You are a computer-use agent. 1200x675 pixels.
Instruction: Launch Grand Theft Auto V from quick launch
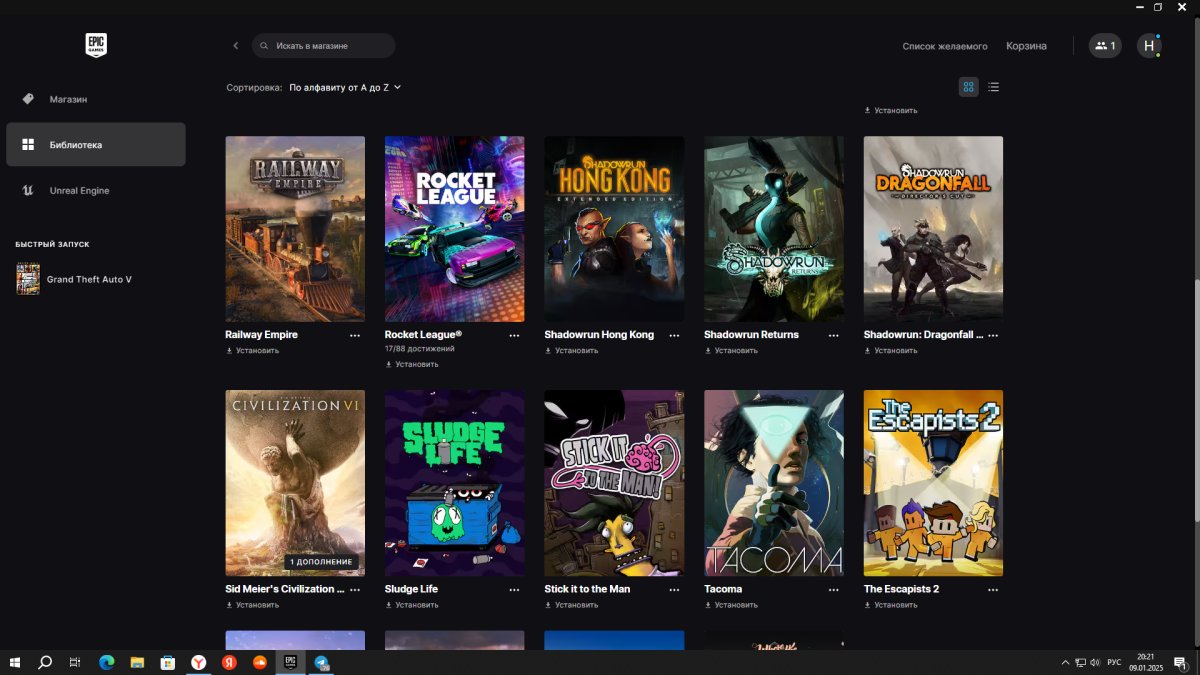[x=73, y=279]
